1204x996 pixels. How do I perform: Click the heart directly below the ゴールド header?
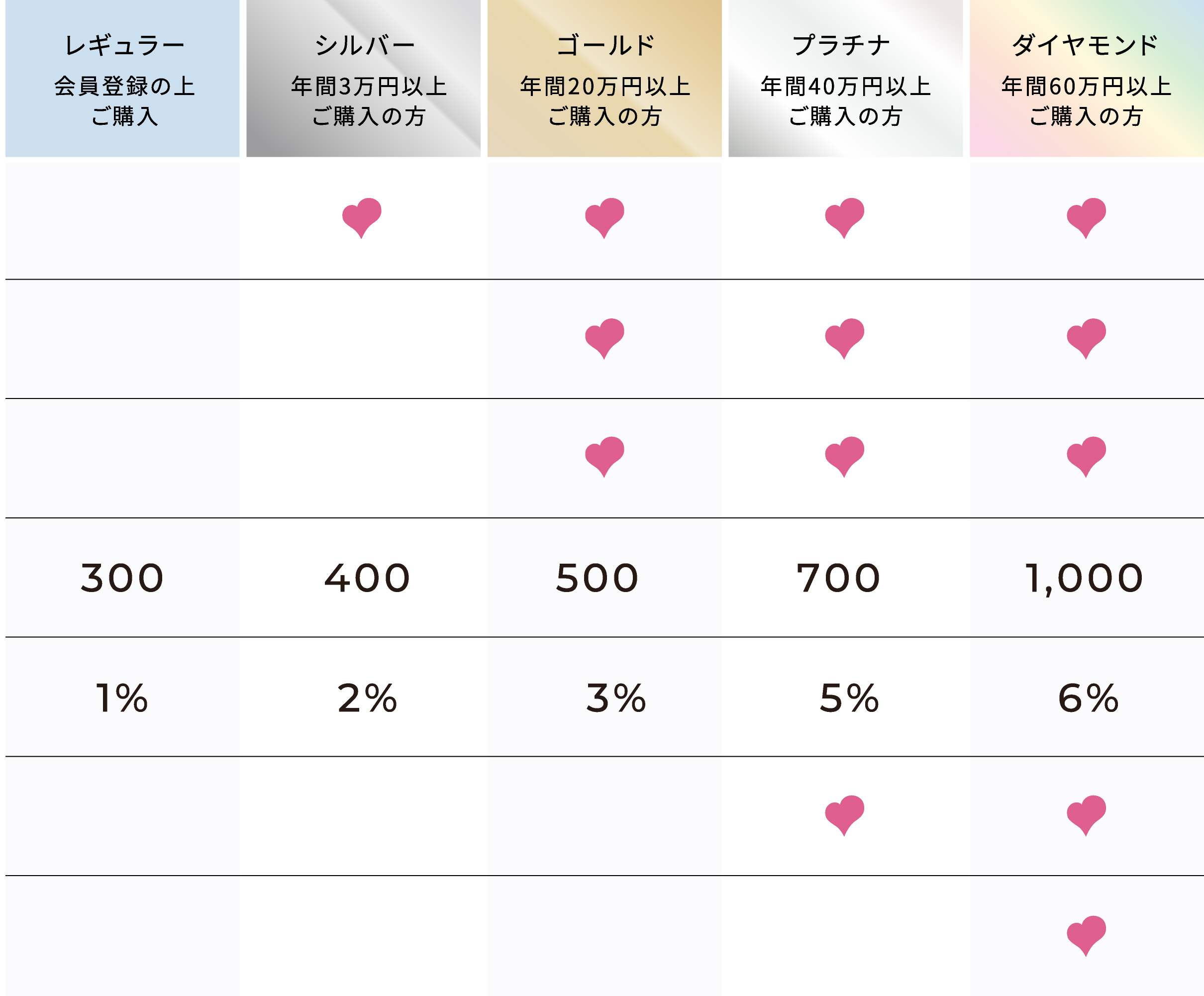(604, 217)
